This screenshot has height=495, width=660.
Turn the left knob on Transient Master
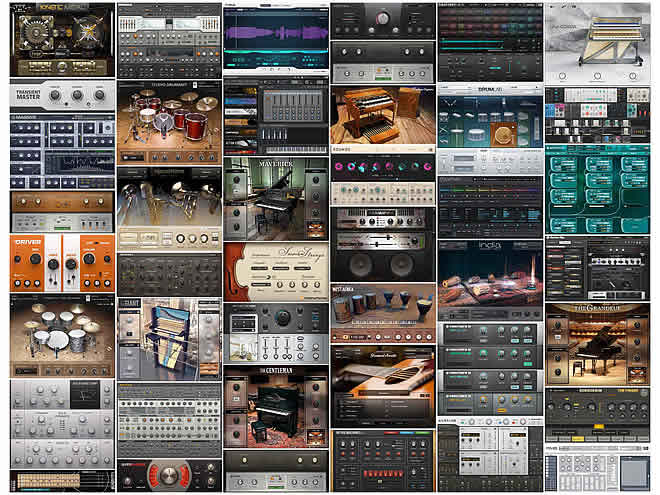[55, 95]
